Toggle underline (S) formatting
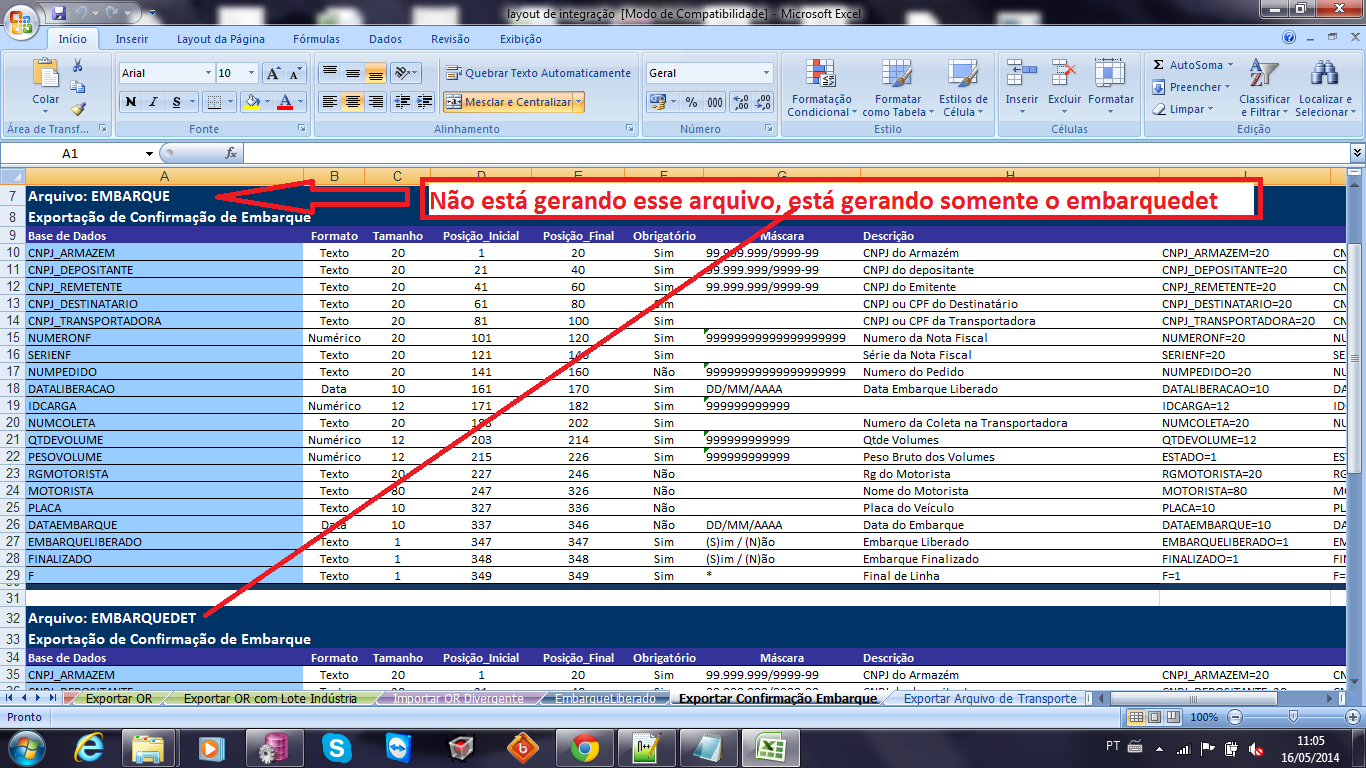The height and width of the screenshot is (768, 1366). click(177, 102)
